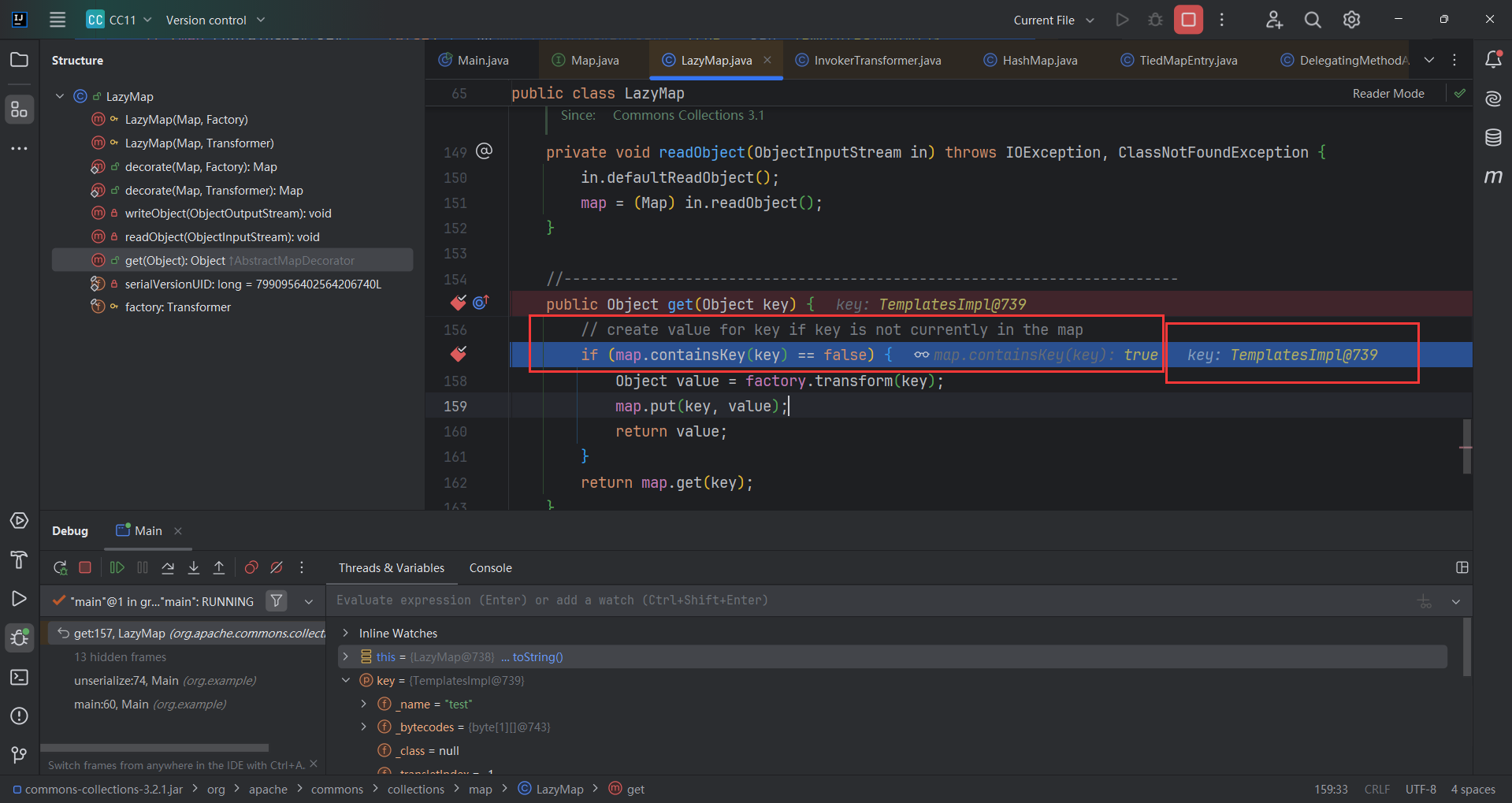1512x803 pixels.
Task: Open Threads & Variables tab
Action: point(392,567)
